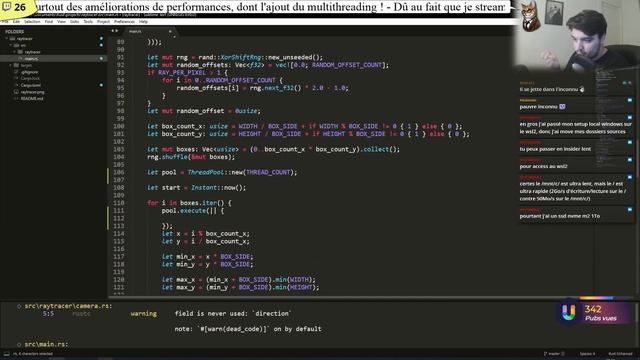Viewport: 640px width, 360px height.
Task: Click badge icon beside 'pourtant j'ai un ssd' message
Action: (x=630, y=210)
